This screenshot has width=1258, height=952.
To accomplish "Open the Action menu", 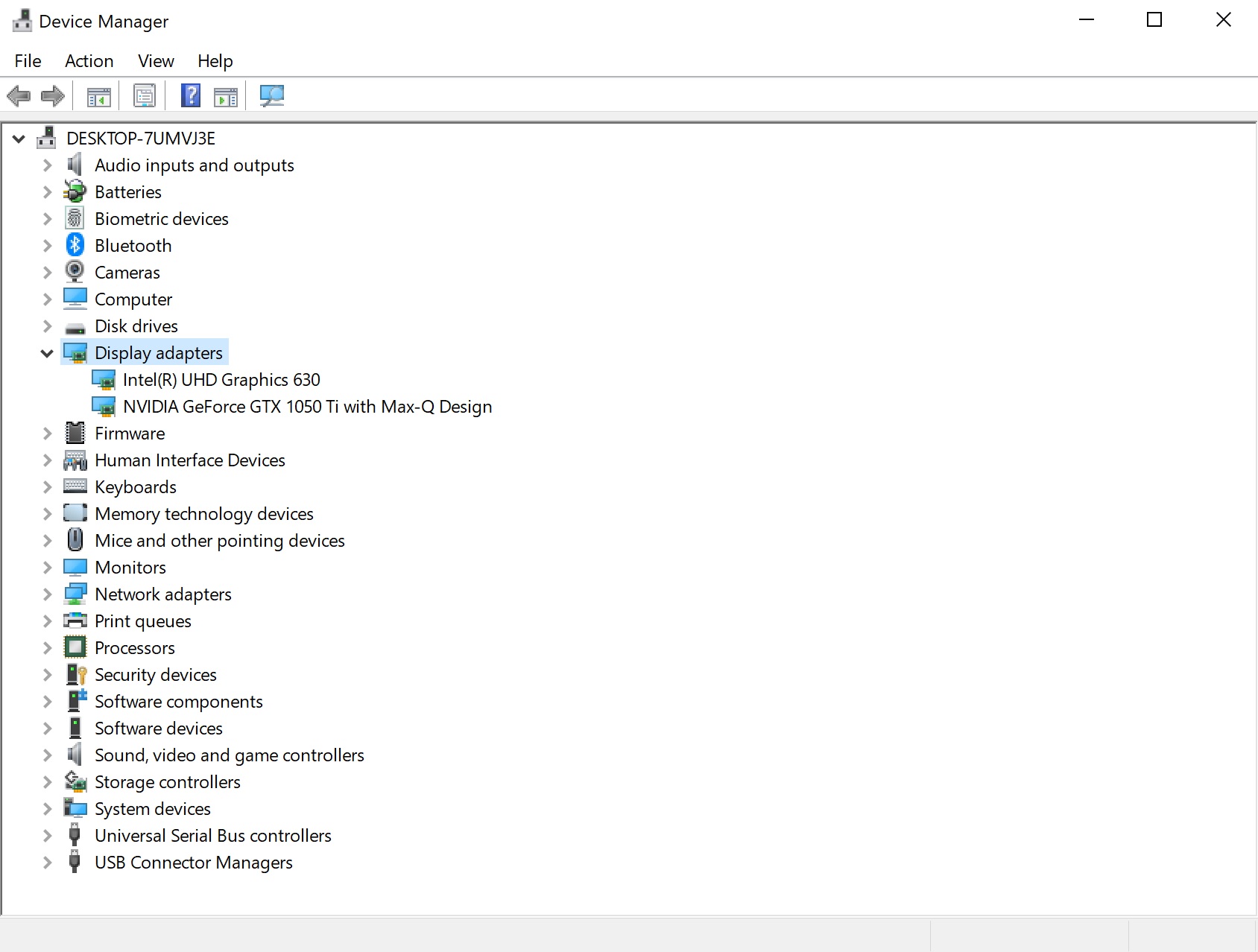I will pyautogui.click(x=89, y=61).
